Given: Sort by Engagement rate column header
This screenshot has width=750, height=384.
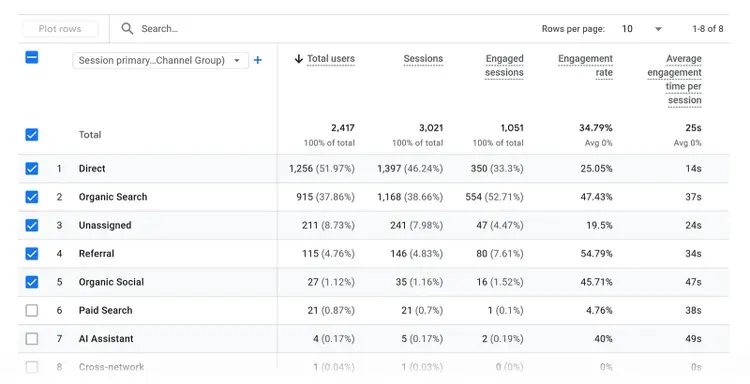Looking at the screenshot, I should 585,66.
